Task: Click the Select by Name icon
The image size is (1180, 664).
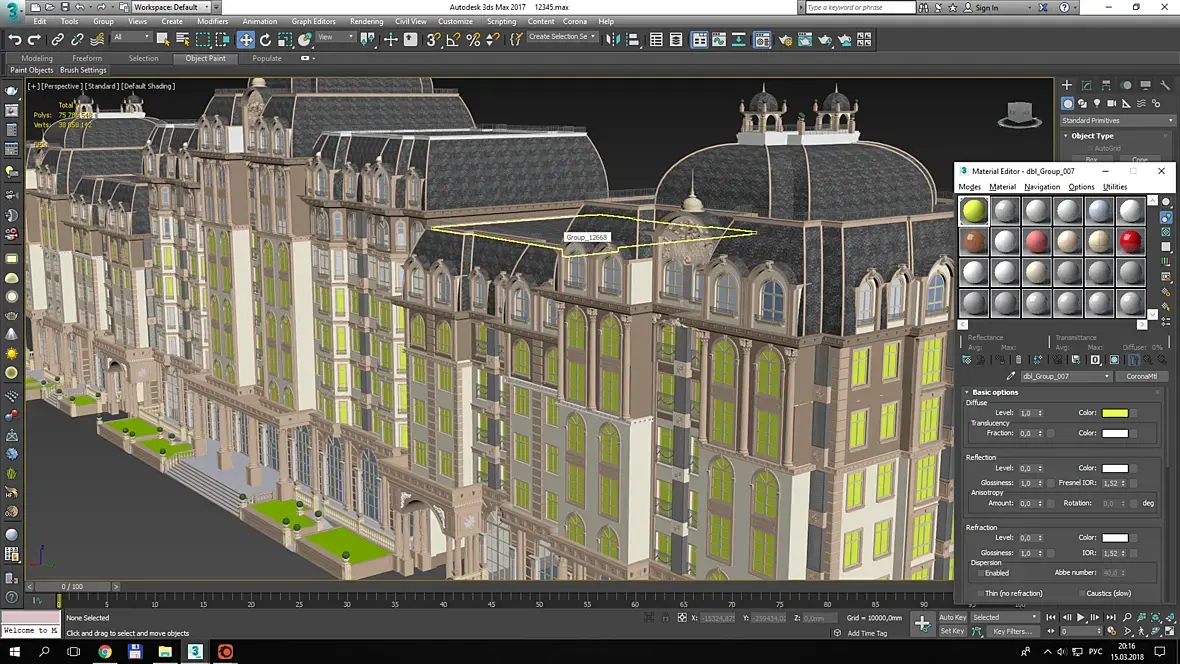Action: coord(183,40)
